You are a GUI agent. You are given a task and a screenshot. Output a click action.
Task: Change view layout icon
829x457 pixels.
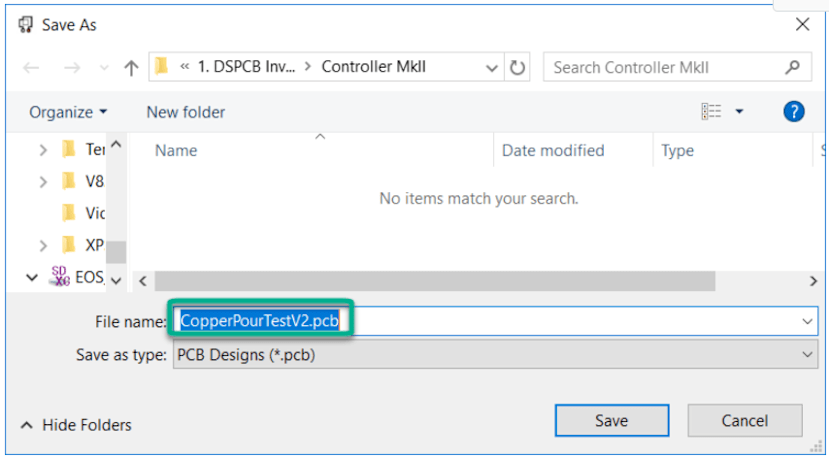tap(711, 111)
